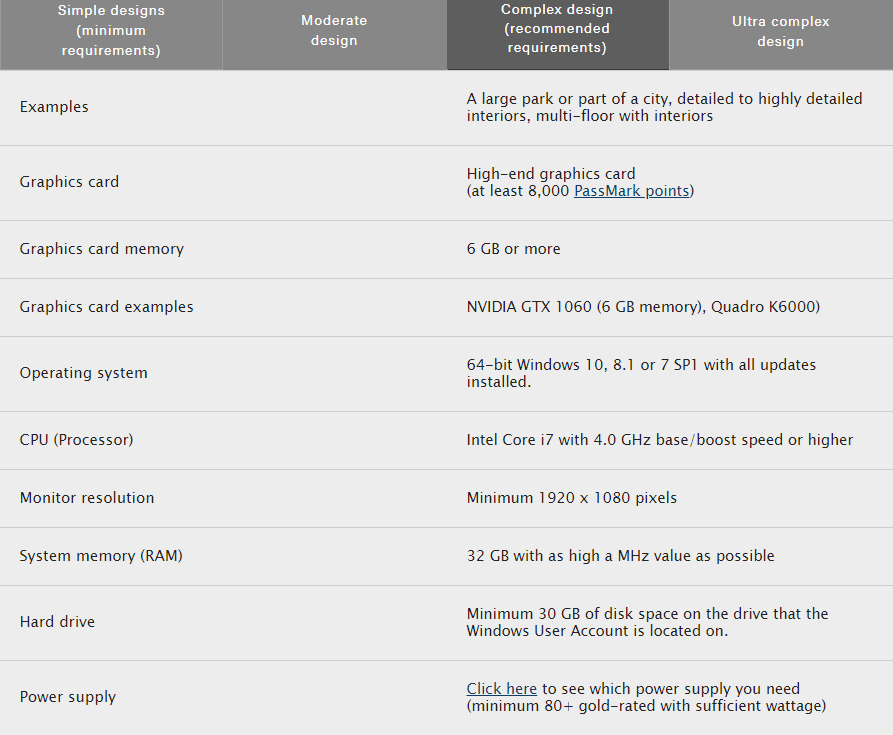
Task: Click the Power supply row label
Action: pyautogui.click(x=68, y=697)
